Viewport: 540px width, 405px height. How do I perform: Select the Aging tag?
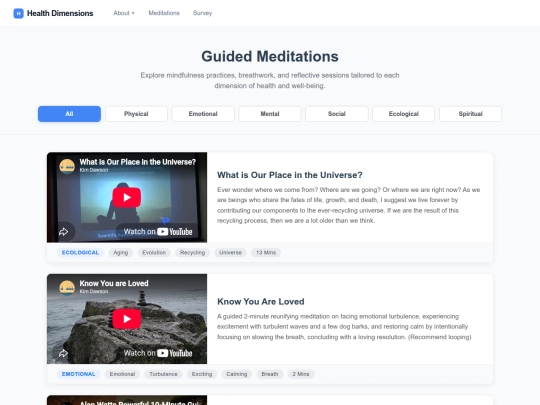pos(121,252)
